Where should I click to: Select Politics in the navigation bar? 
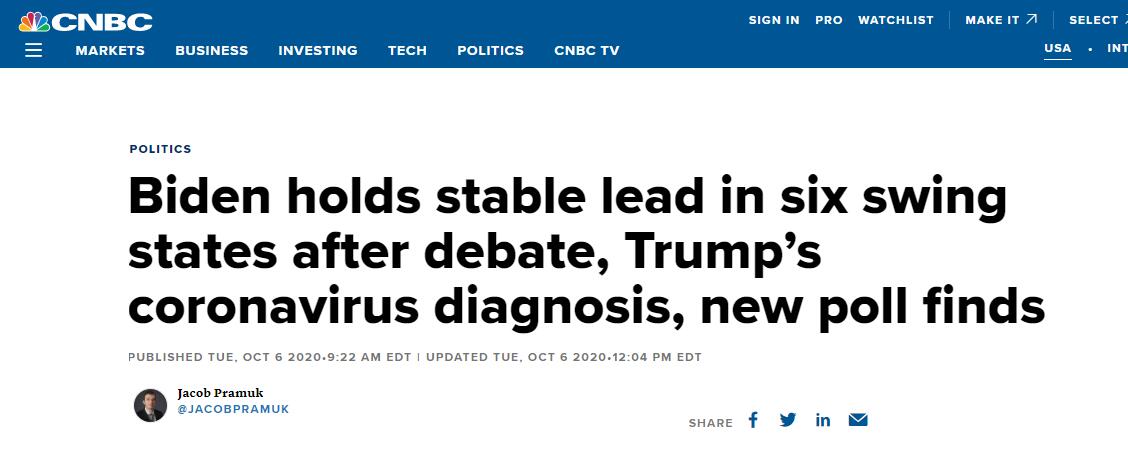point(490,51)
